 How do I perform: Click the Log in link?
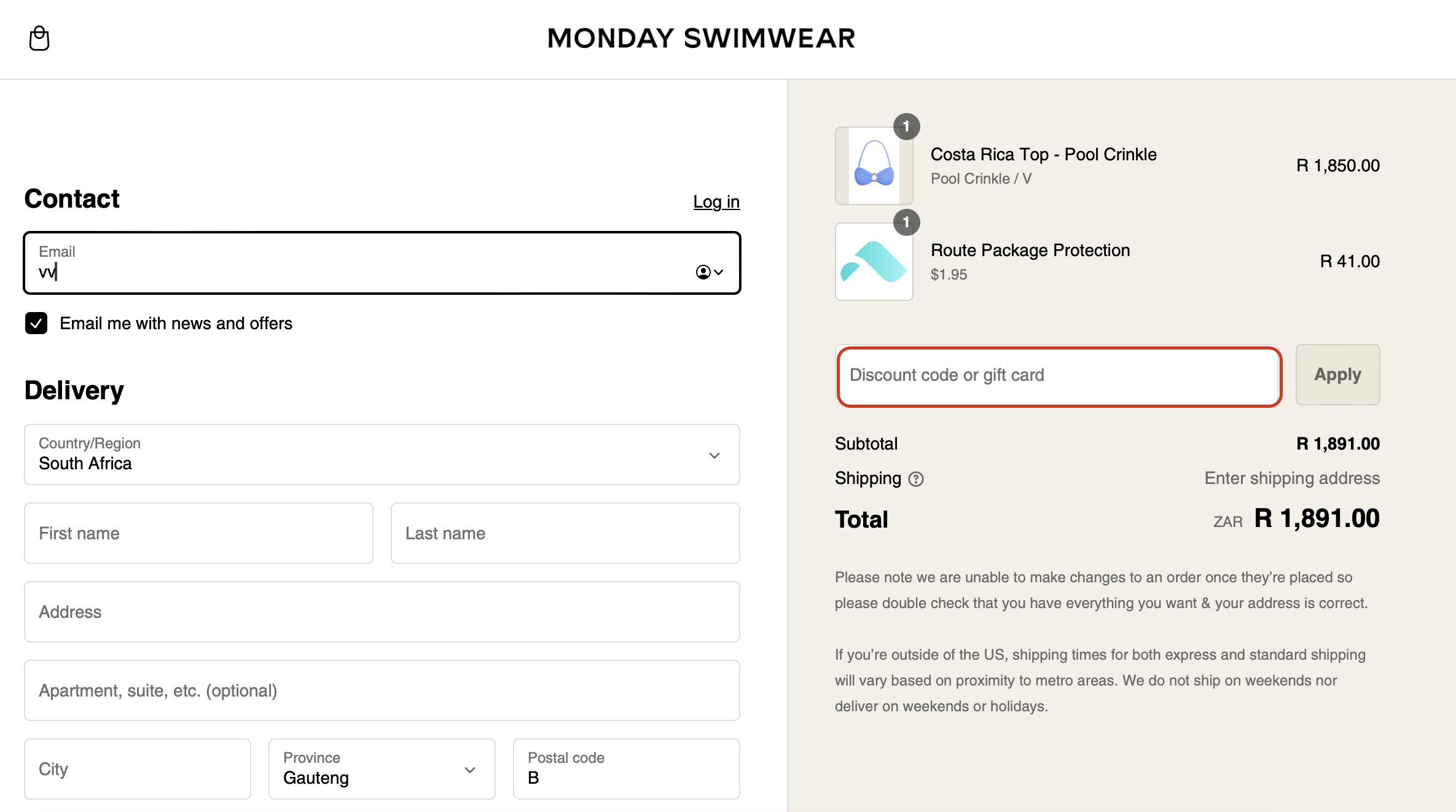716,201
